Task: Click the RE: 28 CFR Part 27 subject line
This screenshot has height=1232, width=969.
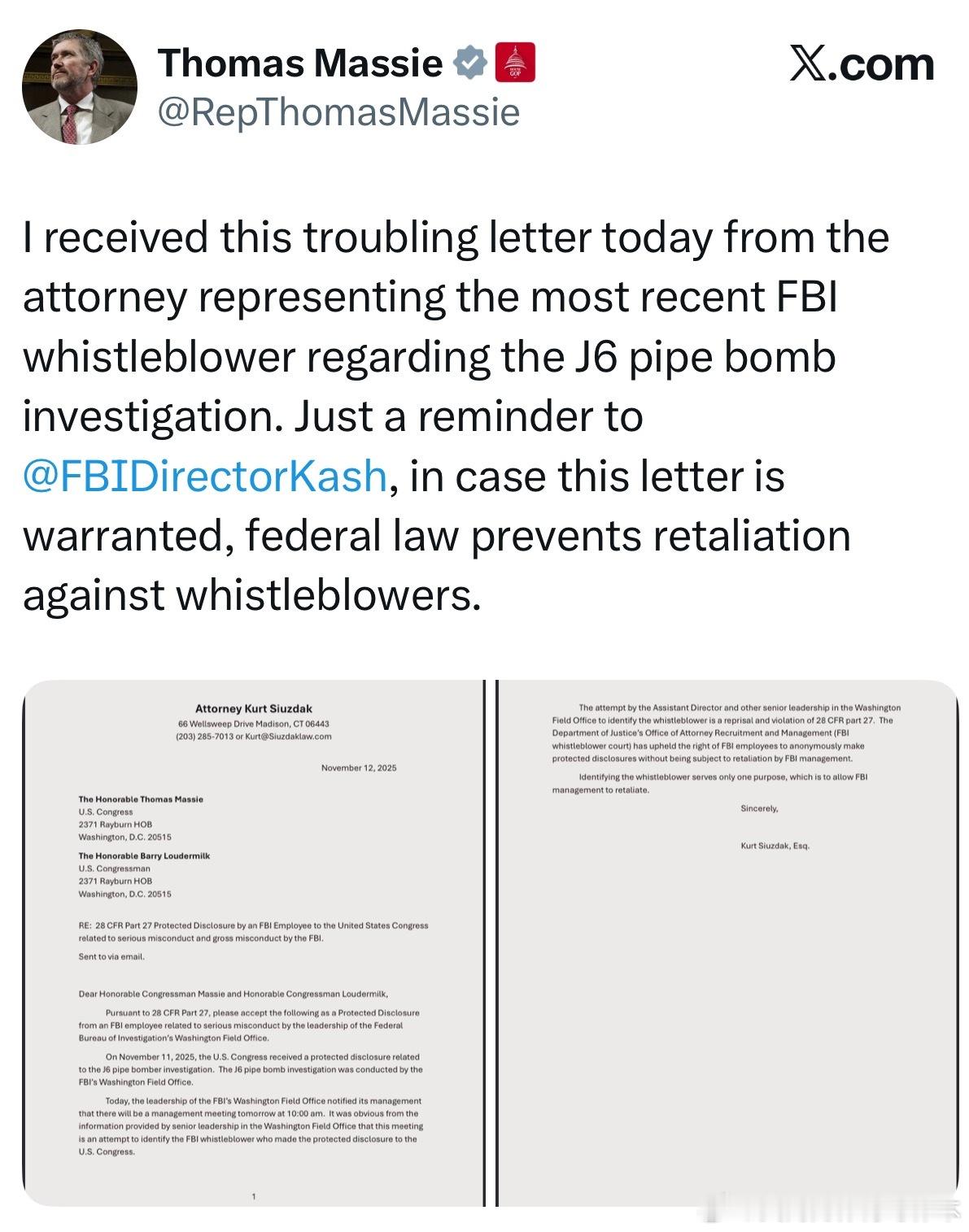Action: tap(253, 925)
